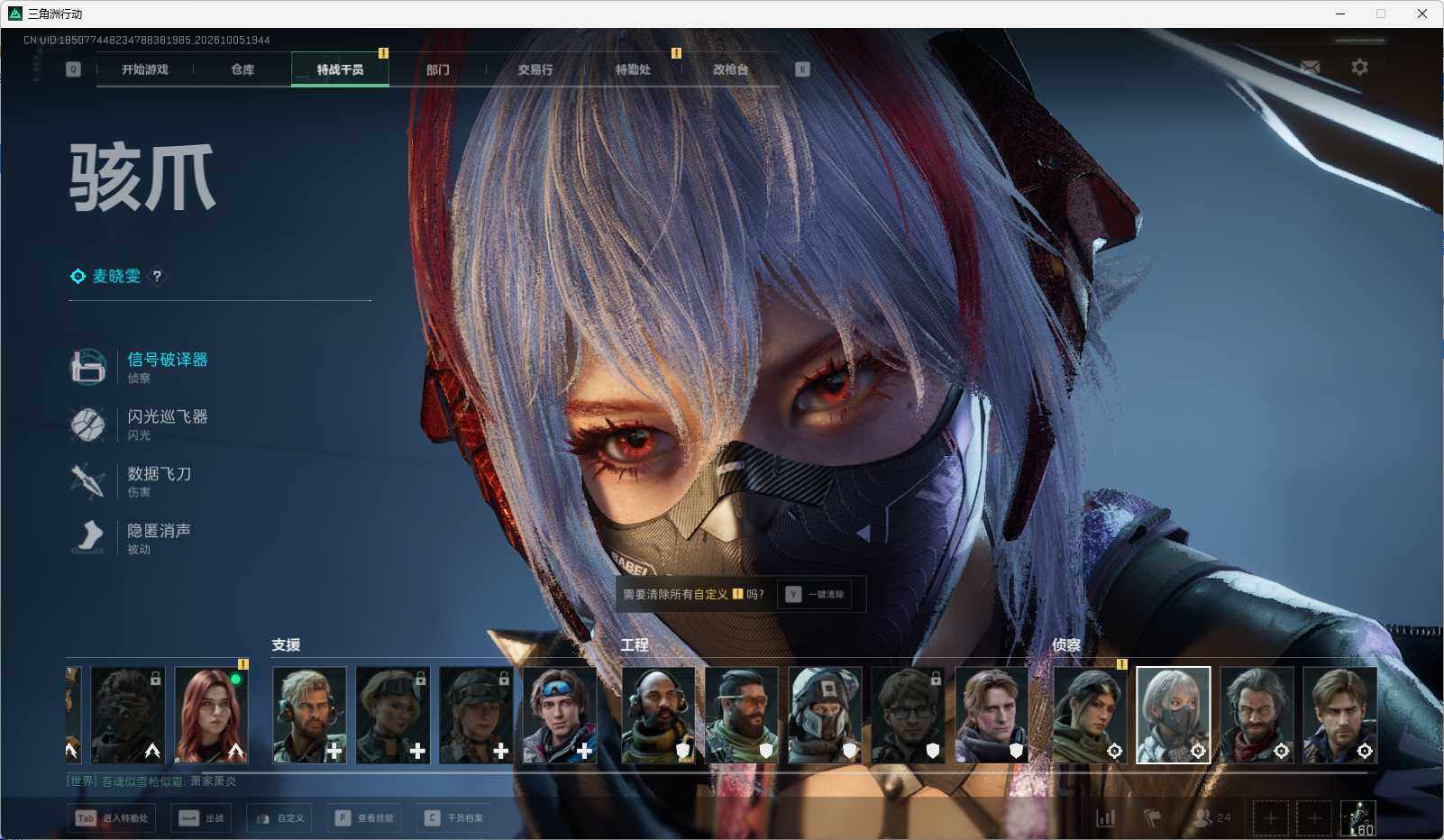Select the red-haired female operator portrait

211,715
